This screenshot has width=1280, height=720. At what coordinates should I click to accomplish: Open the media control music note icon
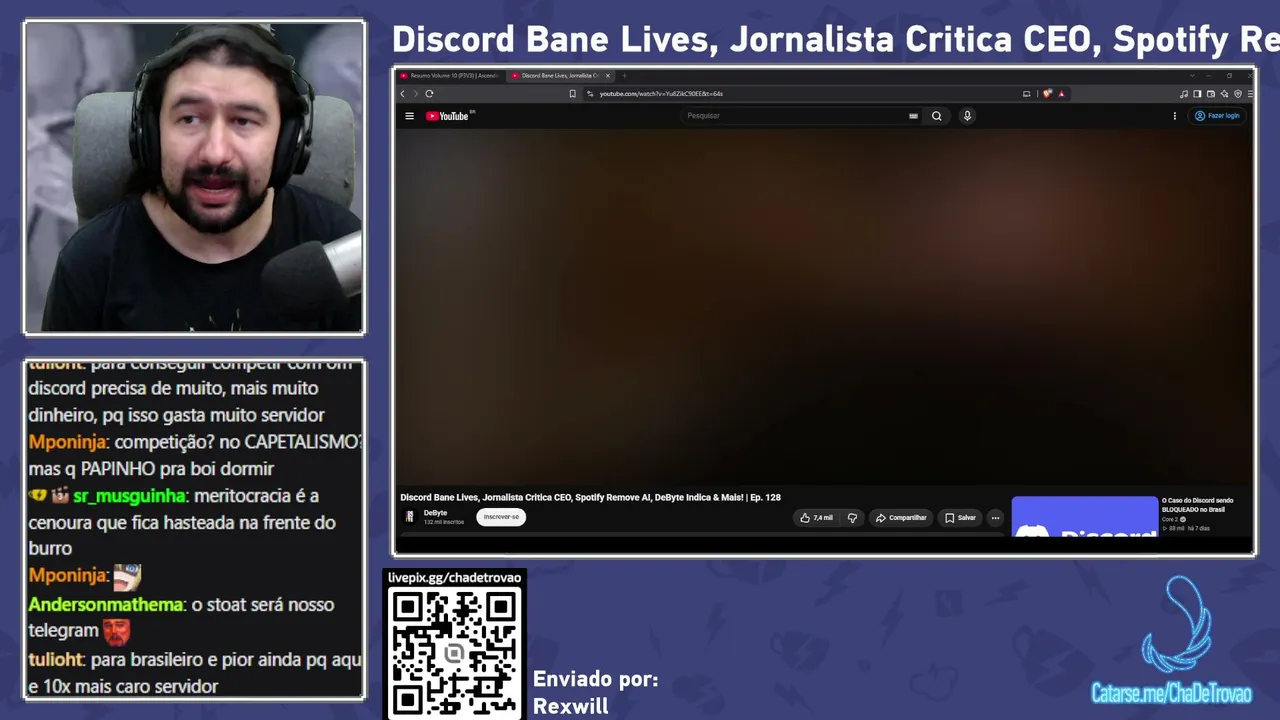(x=1184, y=94)
